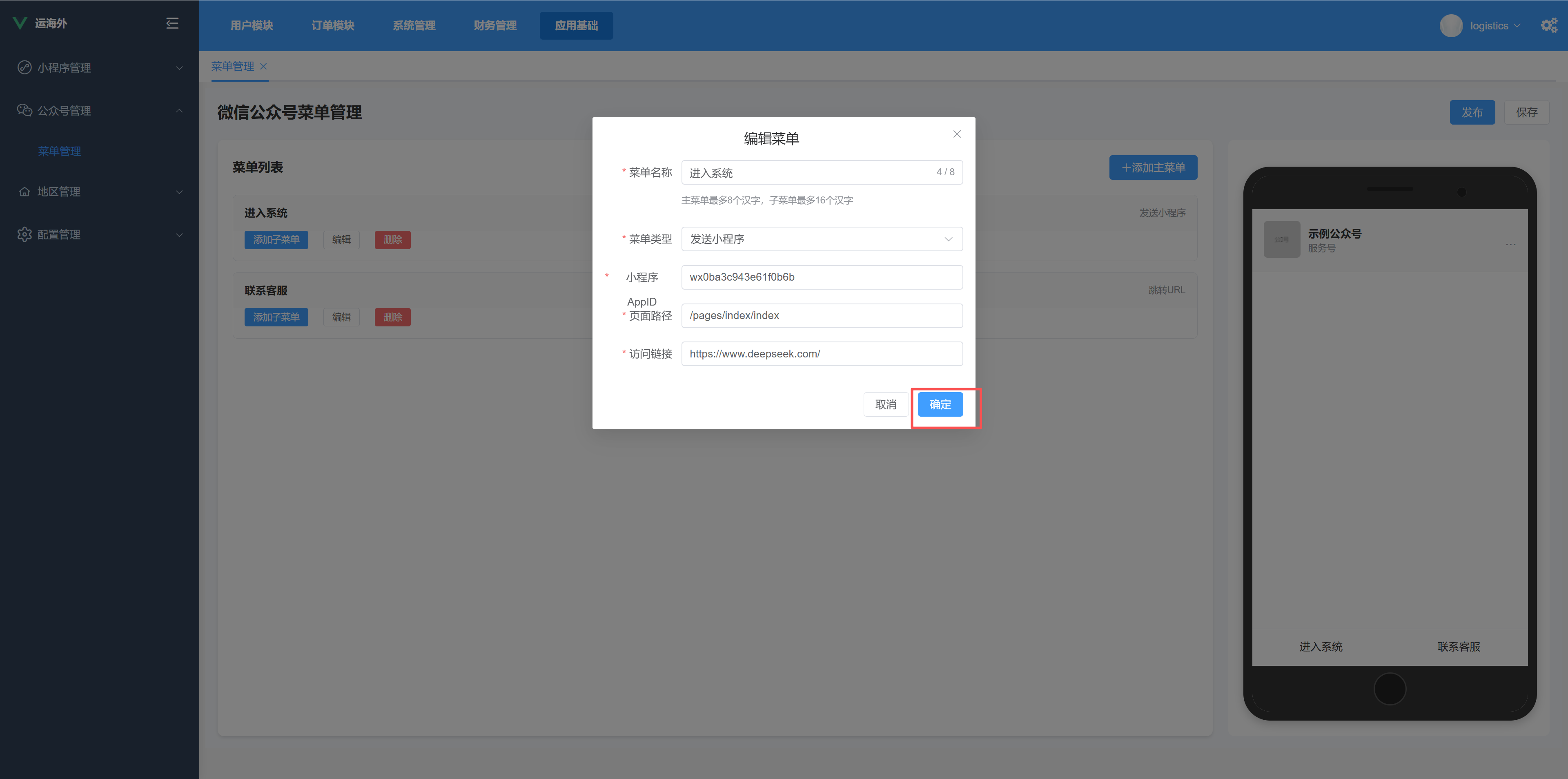Click the 公众号管理 WeChat icon

24,110
